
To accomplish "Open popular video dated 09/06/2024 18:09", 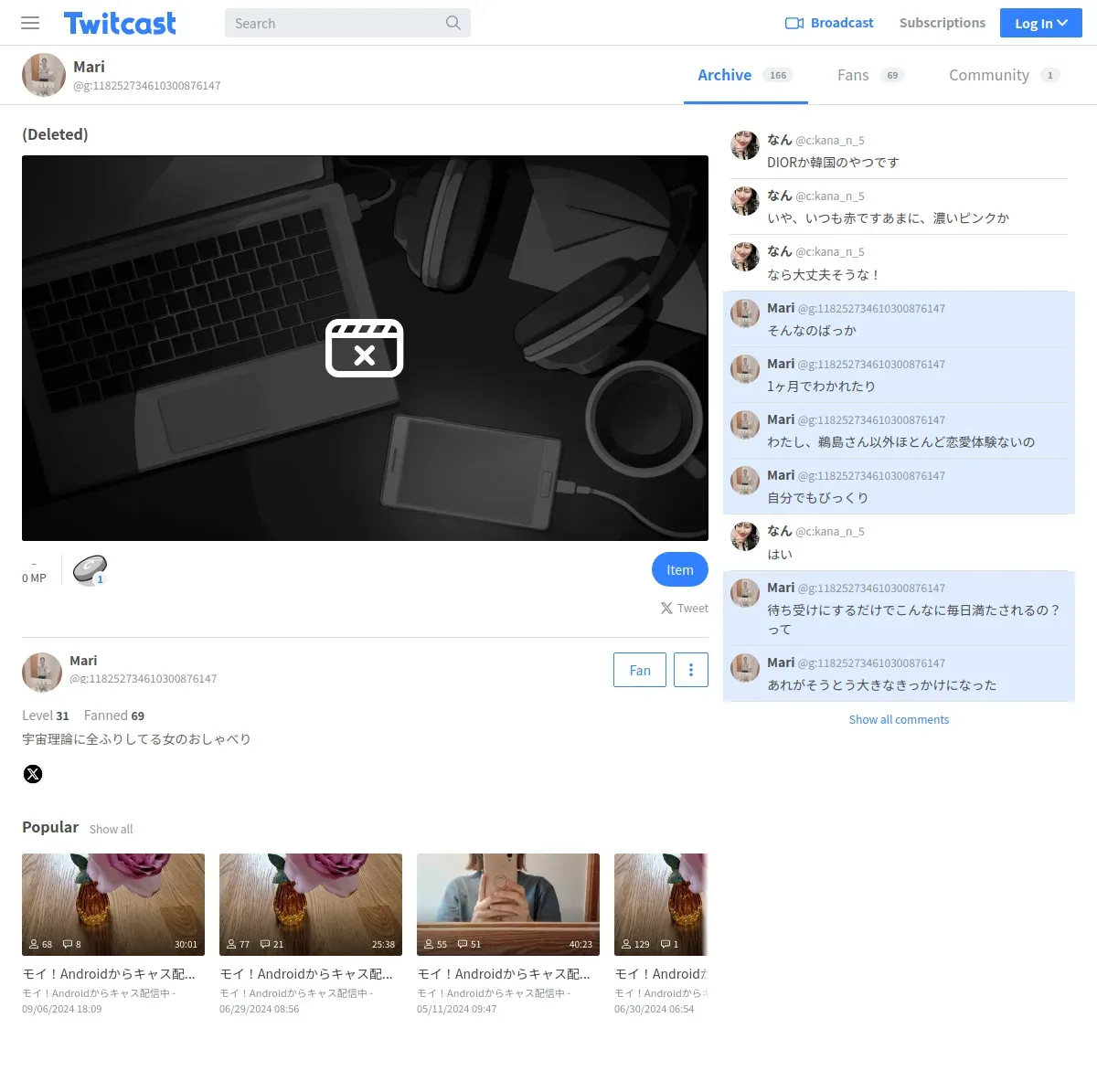I will click(x=113, y=934).
